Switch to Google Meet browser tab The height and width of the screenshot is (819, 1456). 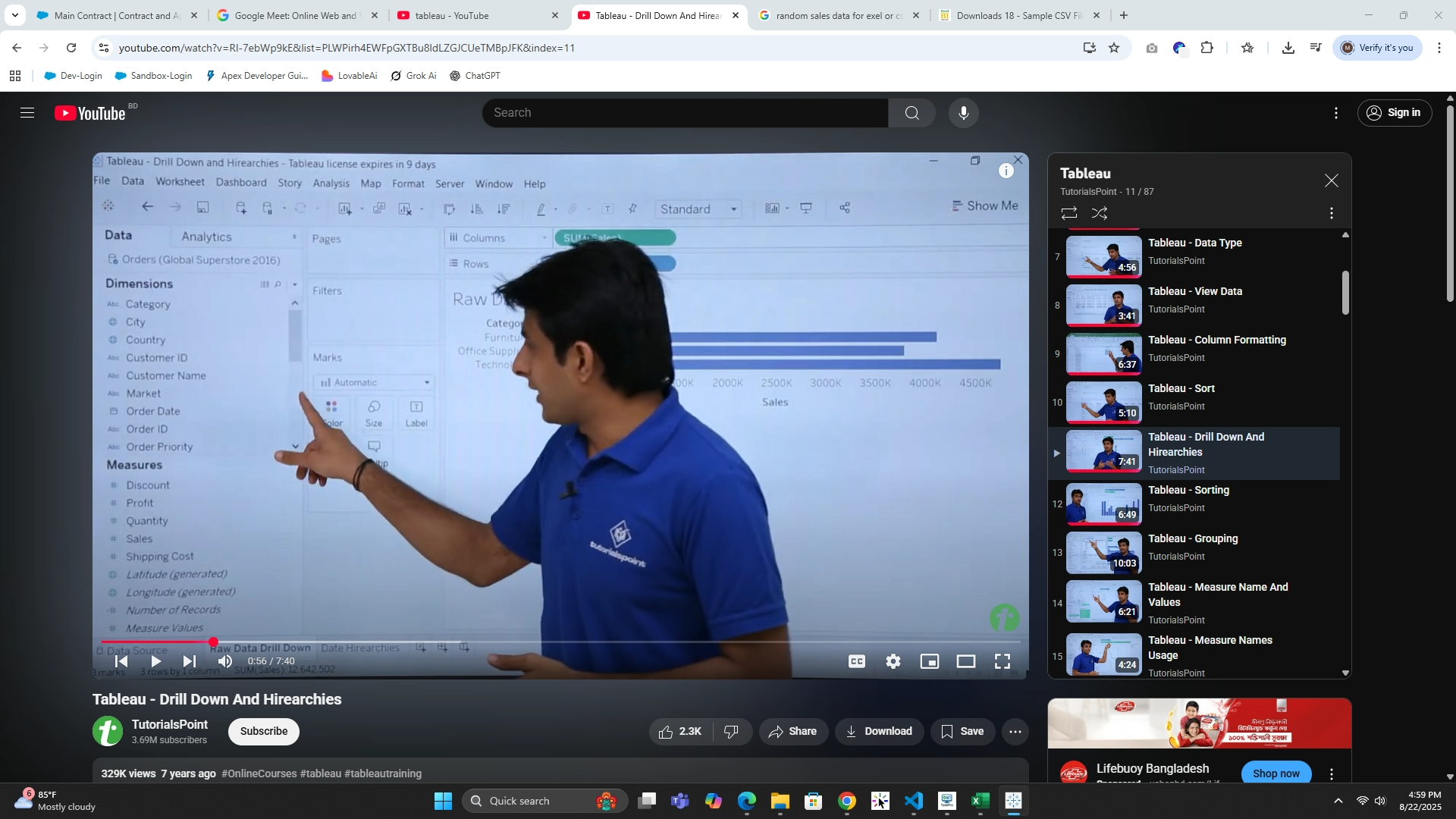(x=294, y=15)
